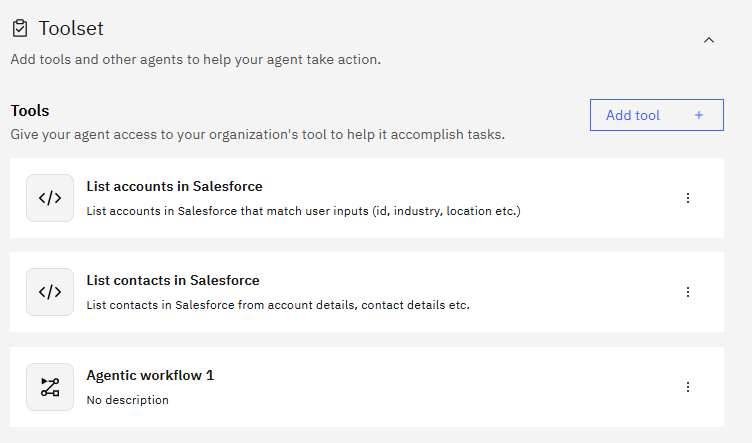752x443 pixels.
Task: Click the Toolset section heading
Action: [x=71, y=29]
